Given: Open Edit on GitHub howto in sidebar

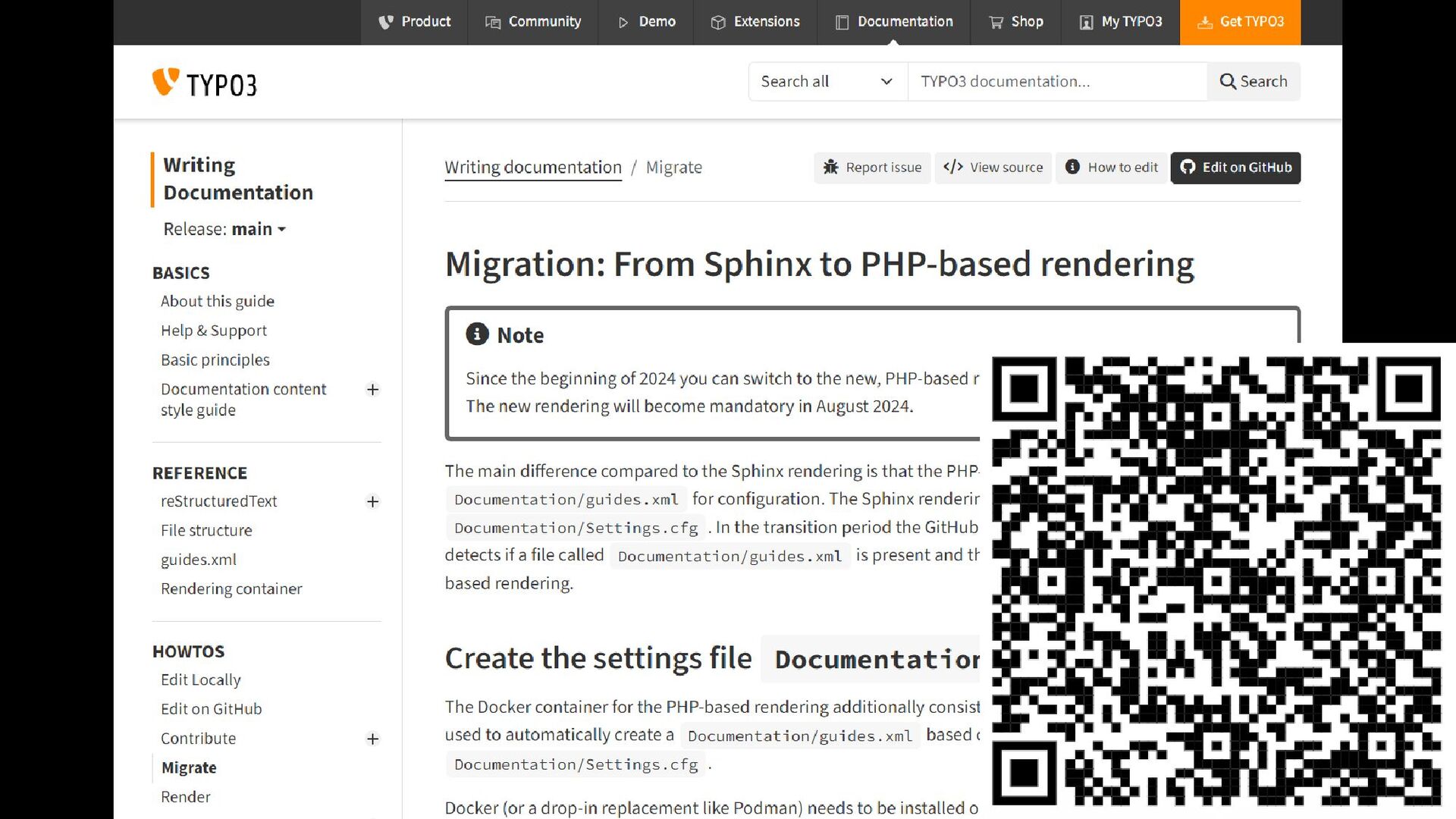Looking at the screenshot, I should [212, 709].
